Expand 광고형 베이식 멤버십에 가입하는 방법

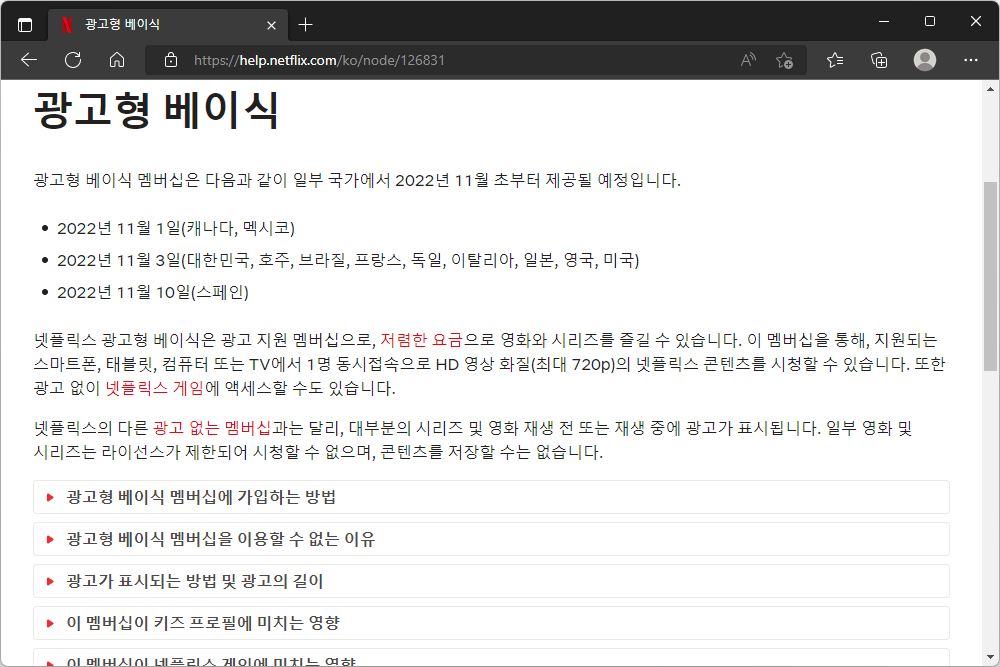491,497
